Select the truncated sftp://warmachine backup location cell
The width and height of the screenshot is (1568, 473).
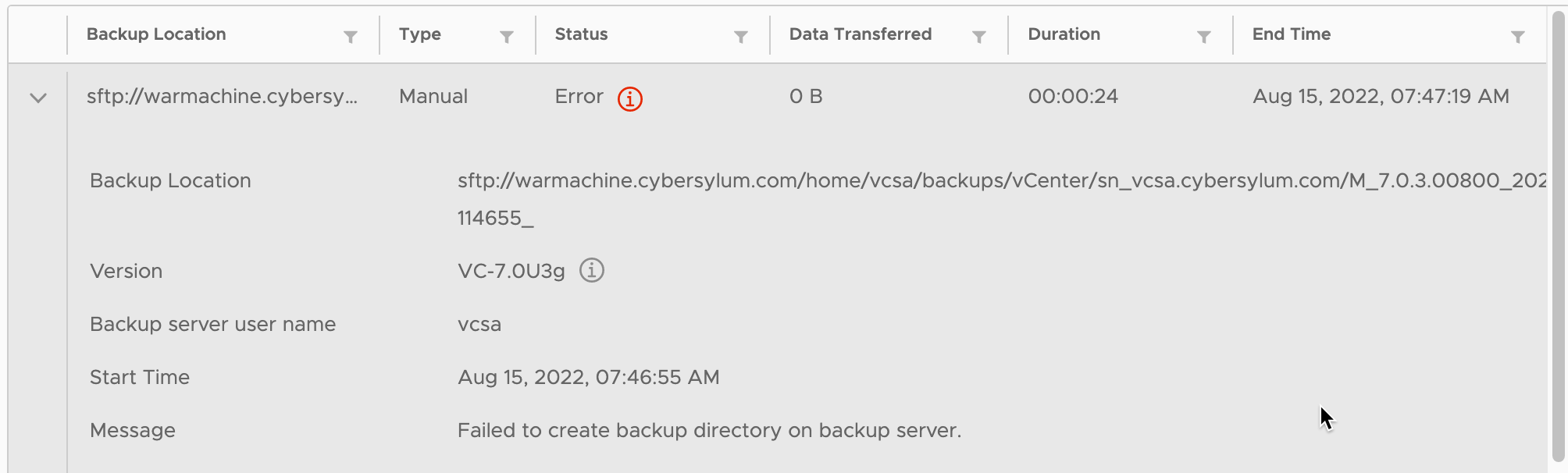tap(223, 96)
